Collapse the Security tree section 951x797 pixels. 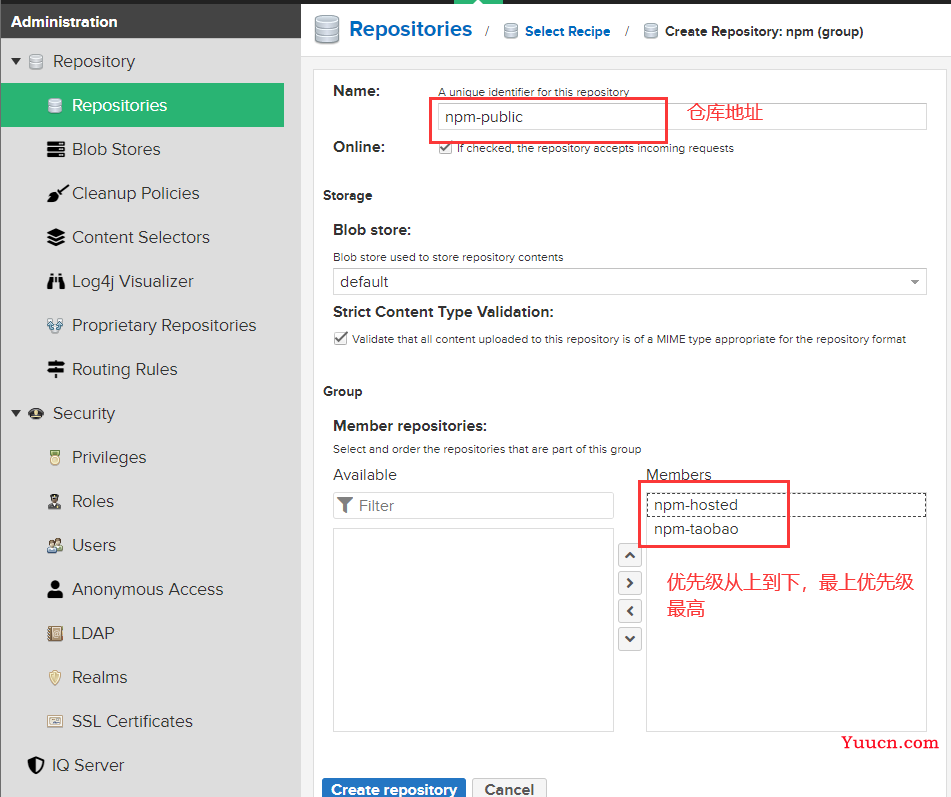16,414
